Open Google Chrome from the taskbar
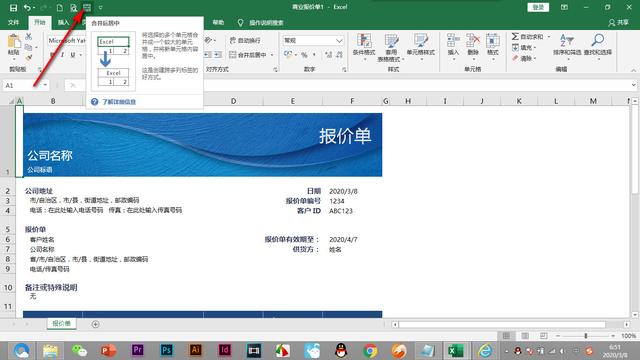Image resolution: width=640 pixels, height=360 pixels. tap(370, 351)
